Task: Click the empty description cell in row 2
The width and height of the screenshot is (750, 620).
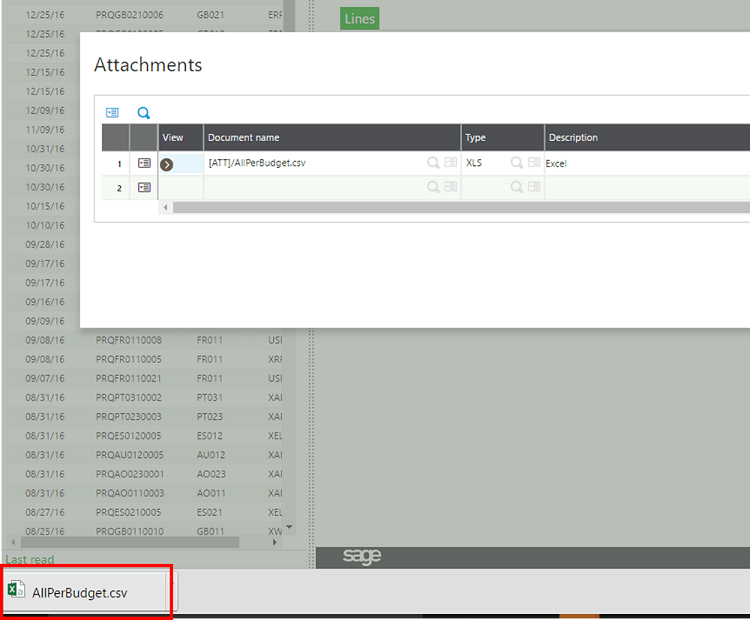Action: tap(648, 188)
